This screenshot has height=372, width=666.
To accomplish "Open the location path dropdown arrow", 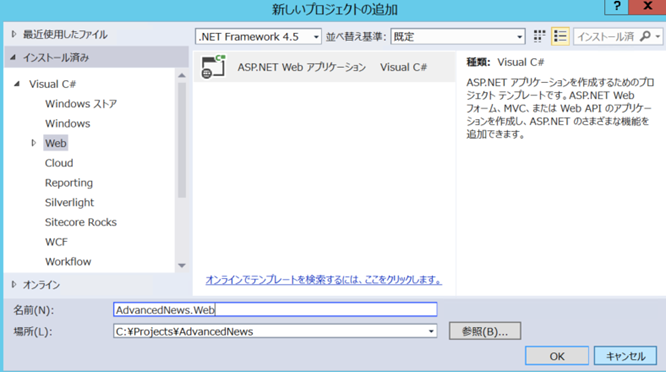I will tap(431, 331).
